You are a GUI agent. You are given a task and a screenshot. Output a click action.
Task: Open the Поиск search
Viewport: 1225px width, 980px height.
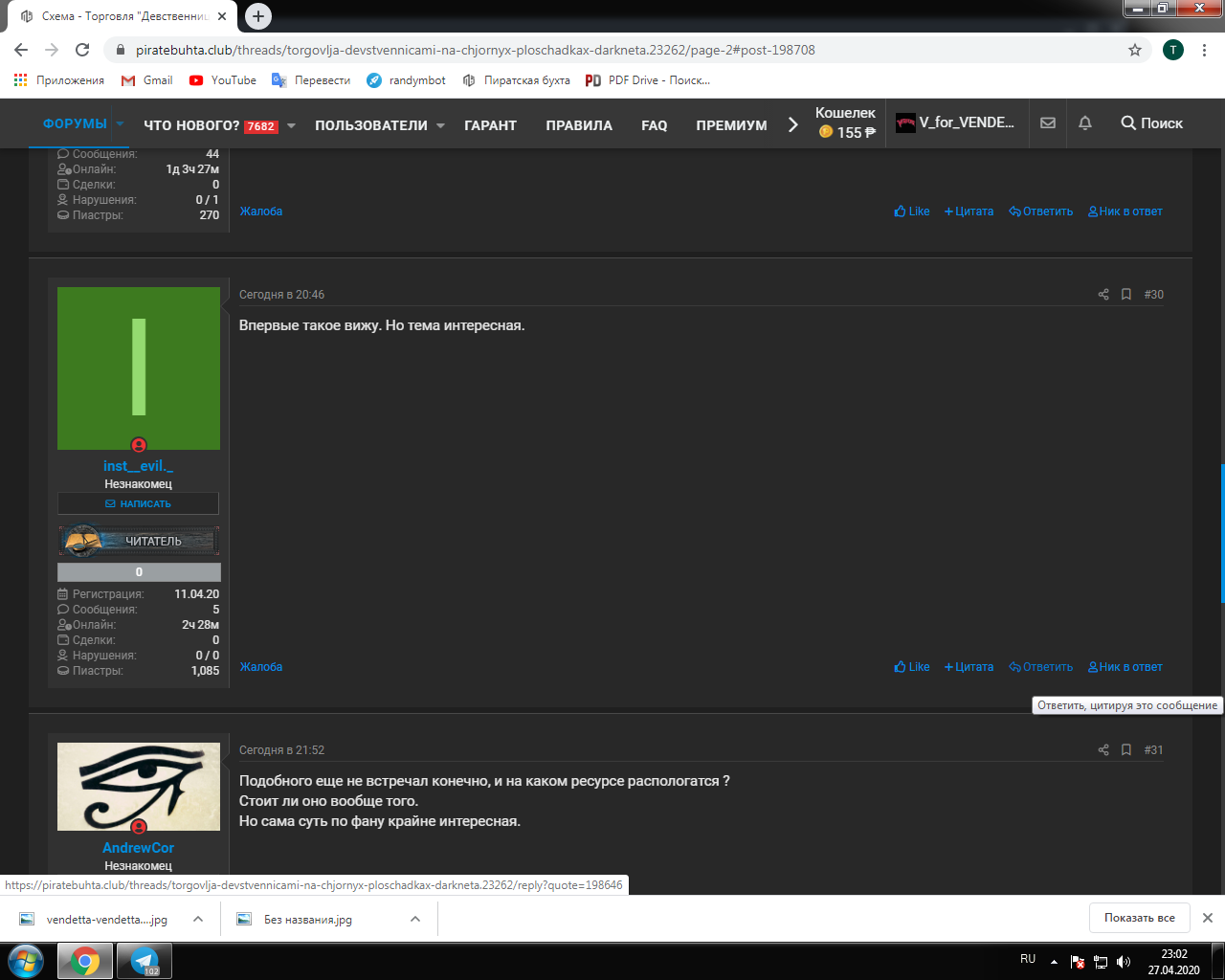[1151, 122]
